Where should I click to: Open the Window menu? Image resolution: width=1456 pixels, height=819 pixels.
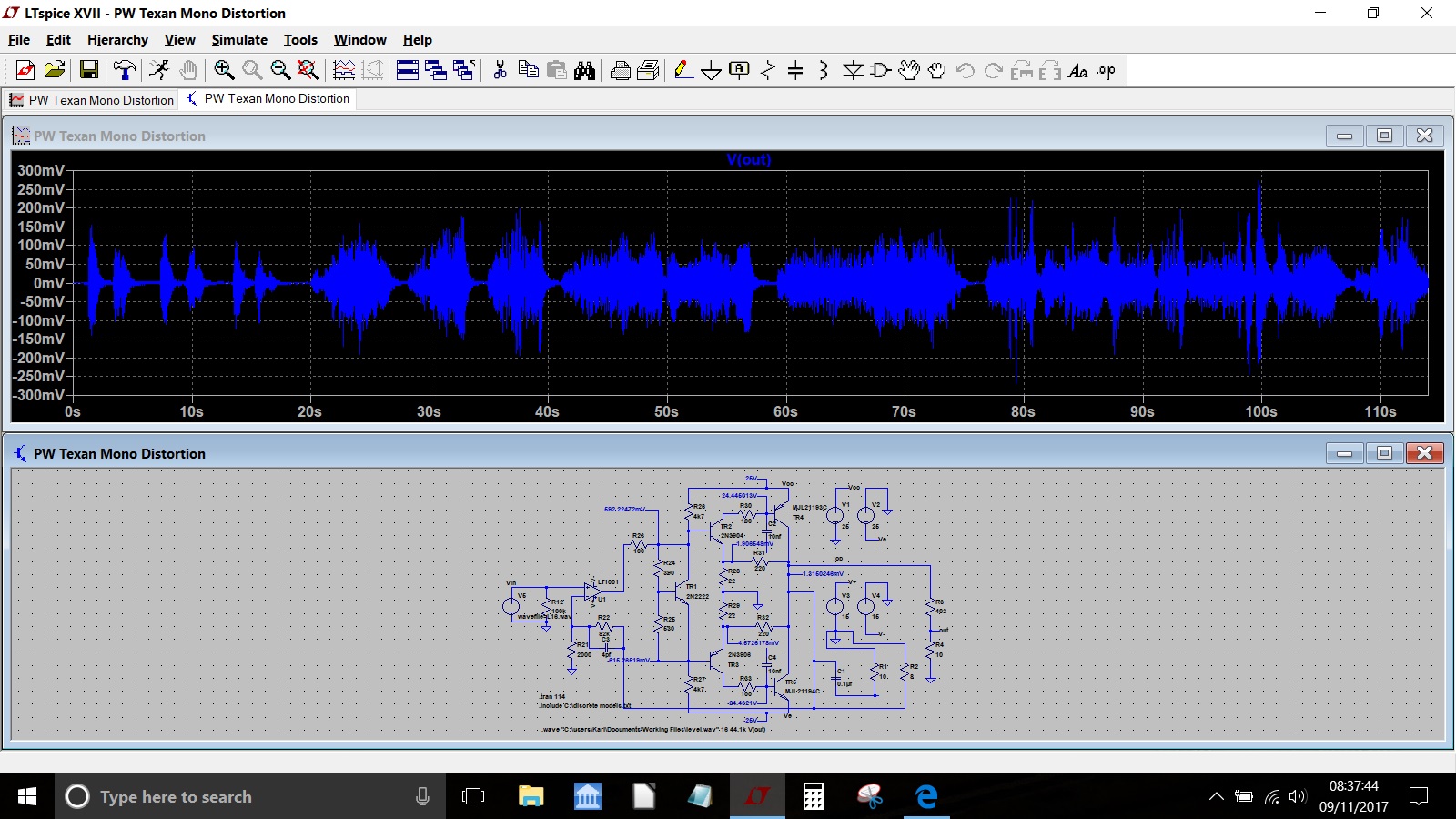pos(359,40)
